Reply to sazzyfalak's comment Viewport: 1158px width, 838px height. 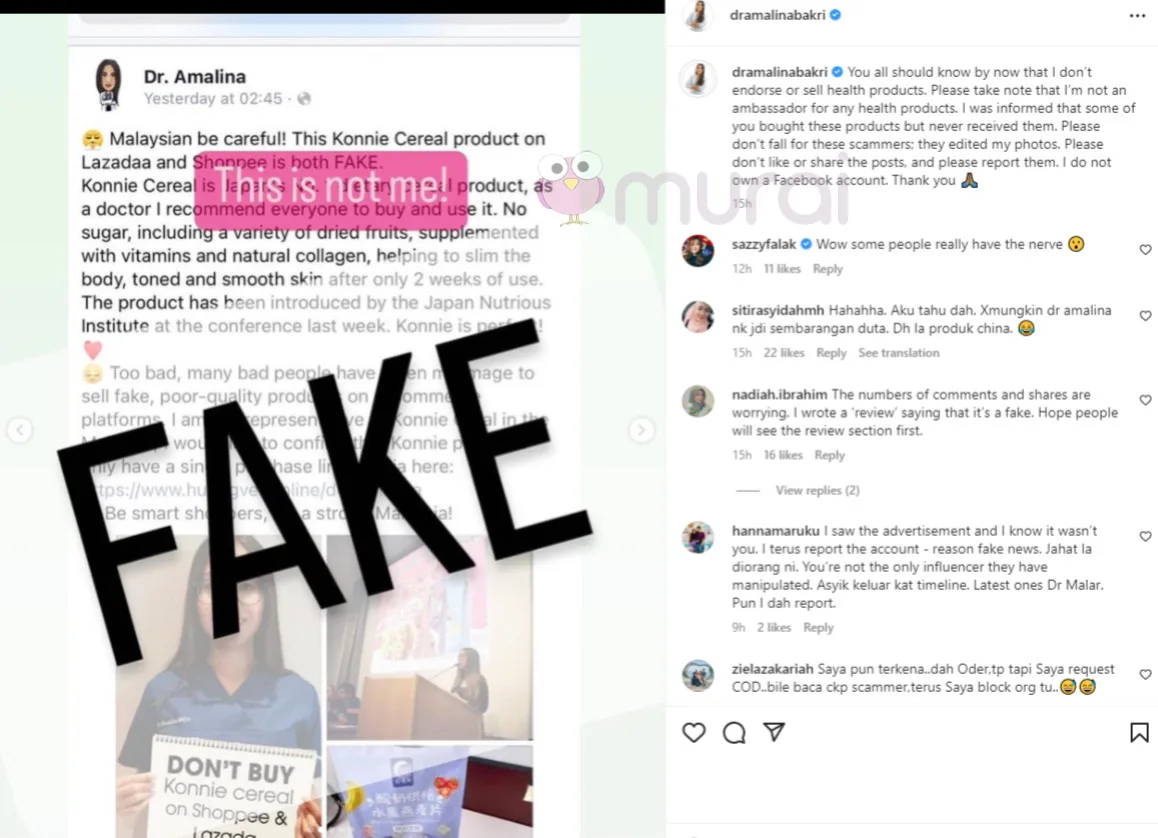pyautogui.click(x=827, y=269)
